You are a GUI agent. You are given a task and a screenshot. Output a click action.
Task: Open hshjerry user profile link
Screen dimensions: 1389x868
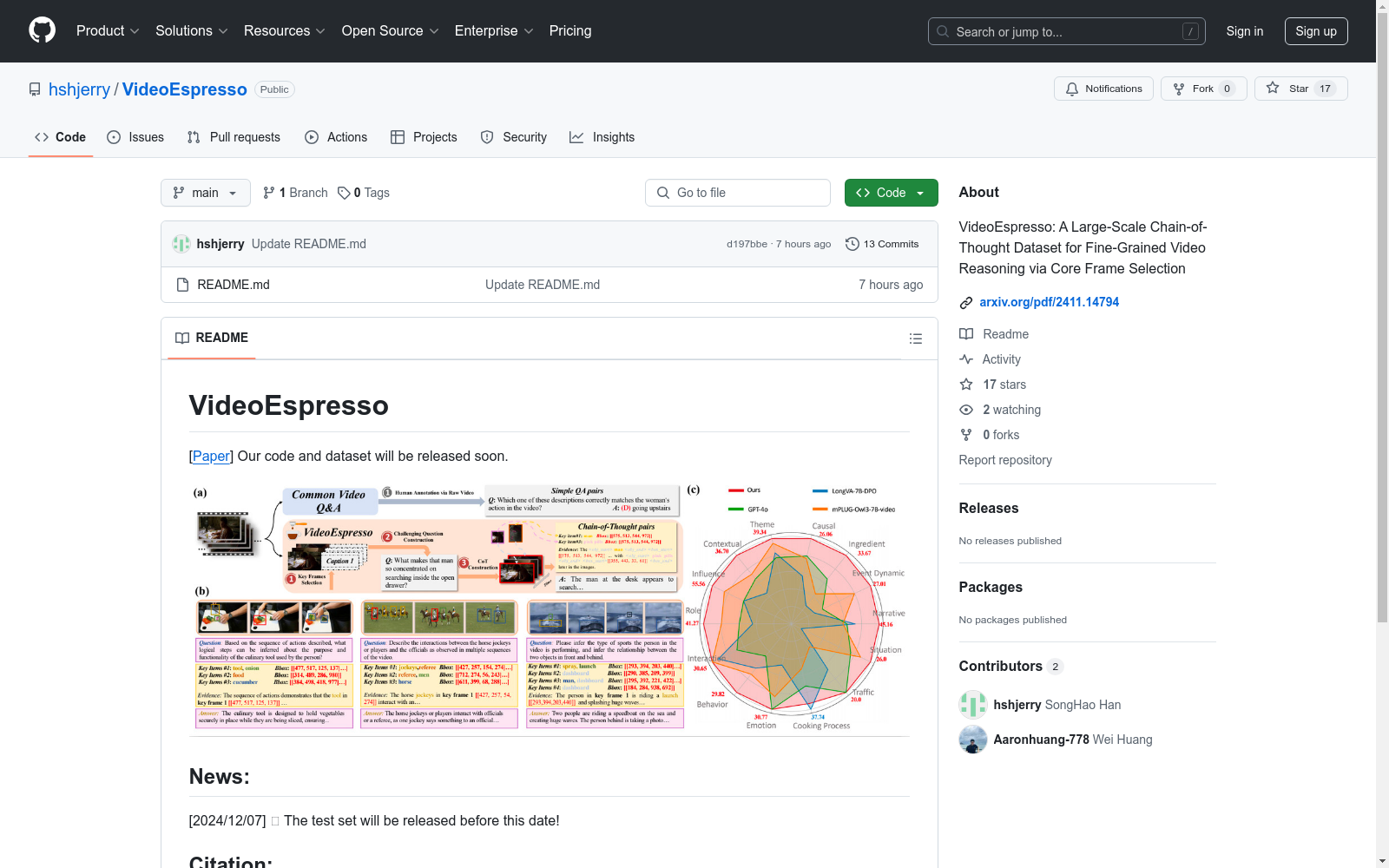click(x=79, y=89)
